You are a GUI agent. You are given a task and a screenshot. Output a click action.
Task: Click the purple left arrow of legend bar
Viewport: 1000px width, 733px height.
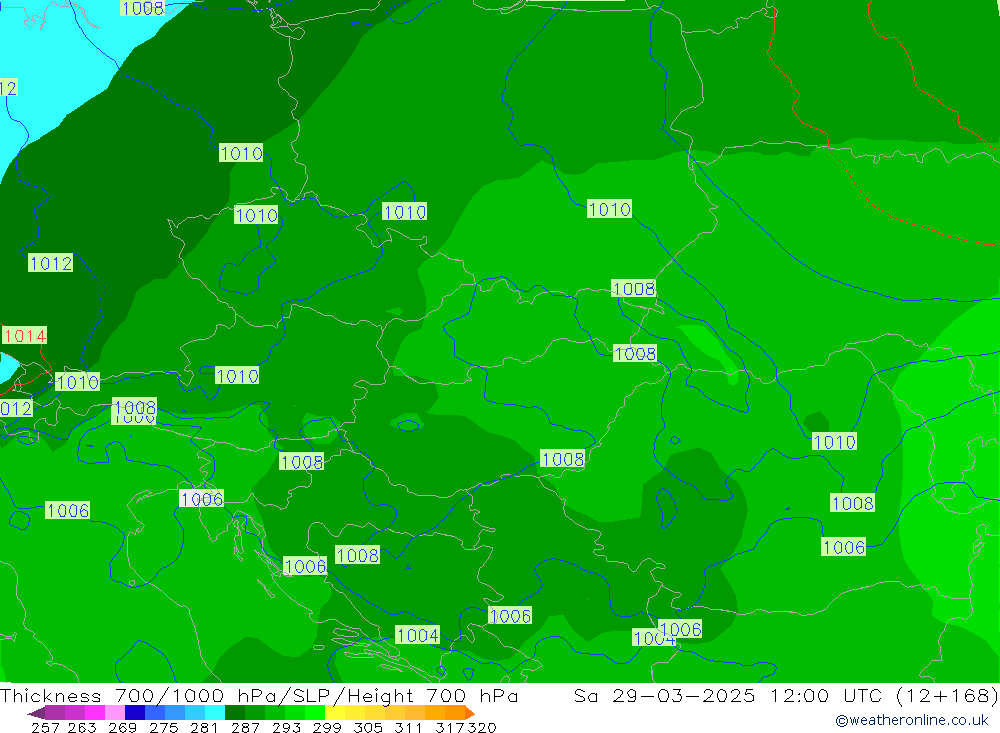(x=36, y=713)
